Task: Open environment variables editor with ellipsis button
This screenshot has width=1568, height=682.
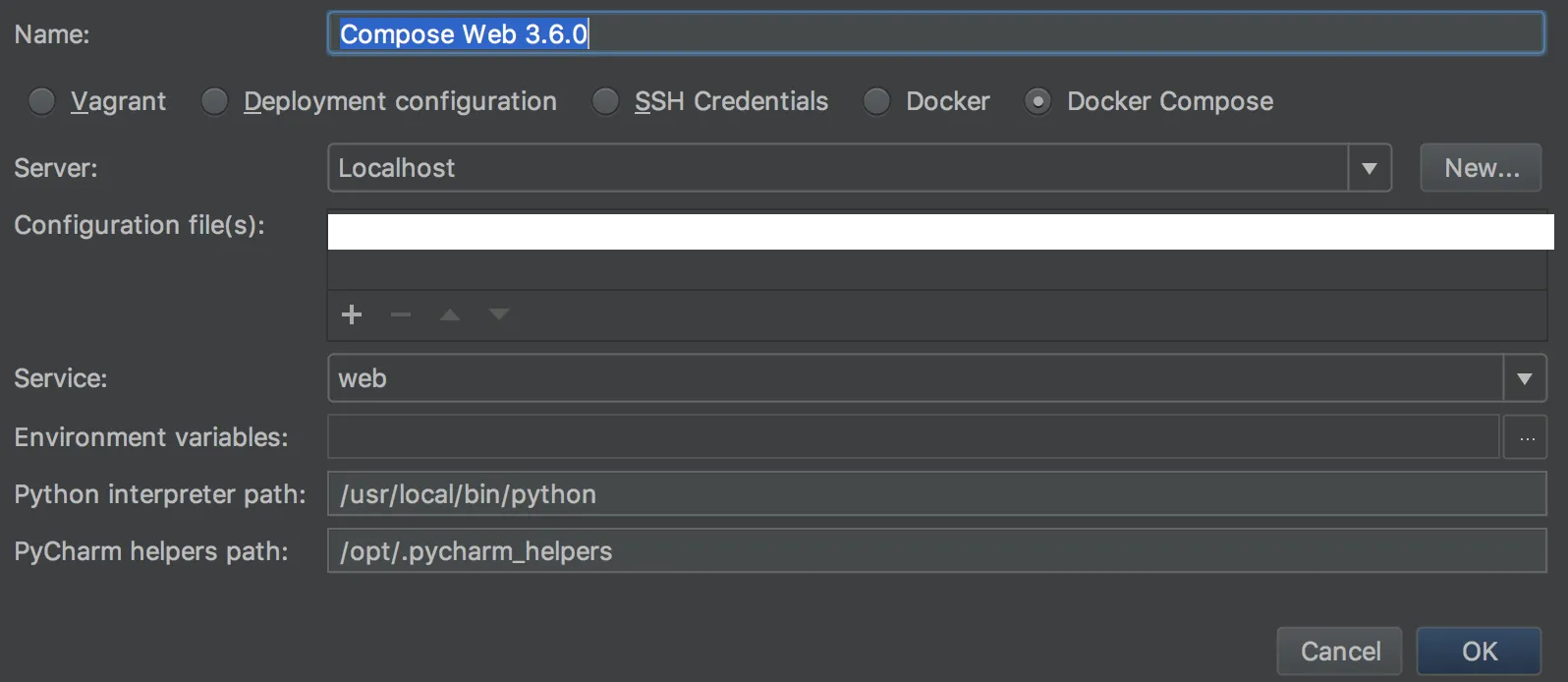Action: 1526,437
